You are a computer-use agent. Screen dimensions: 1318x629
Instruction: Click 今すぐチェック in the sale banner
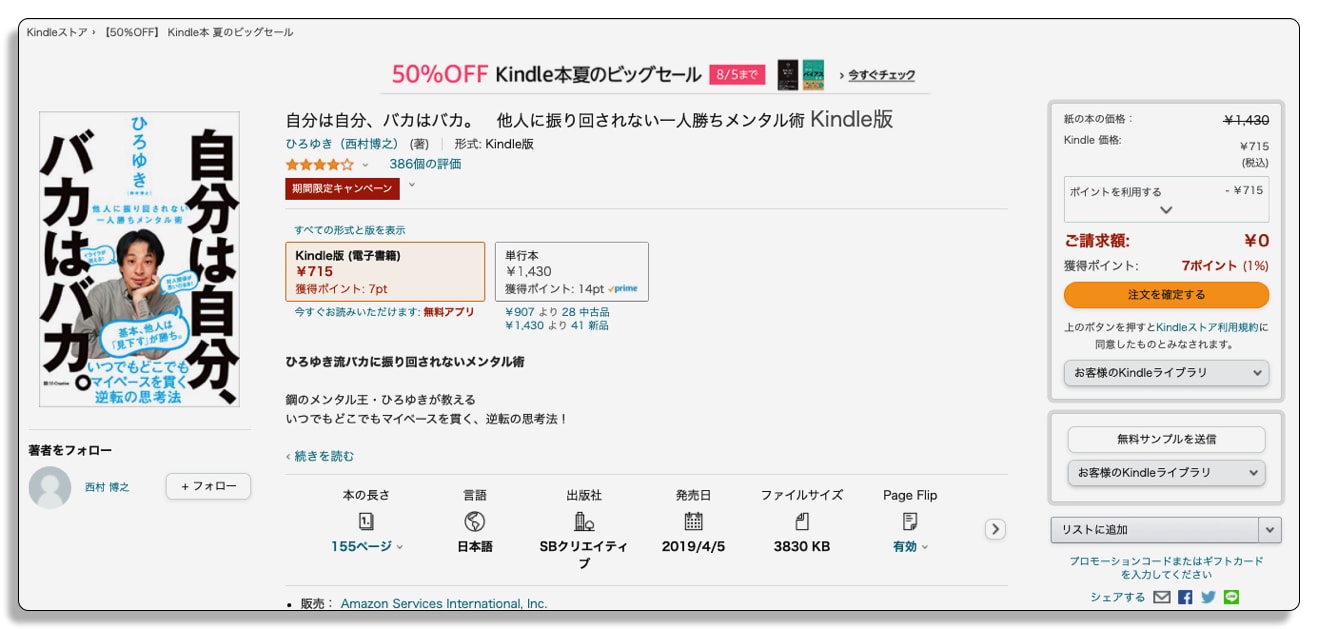click(882, 75)
